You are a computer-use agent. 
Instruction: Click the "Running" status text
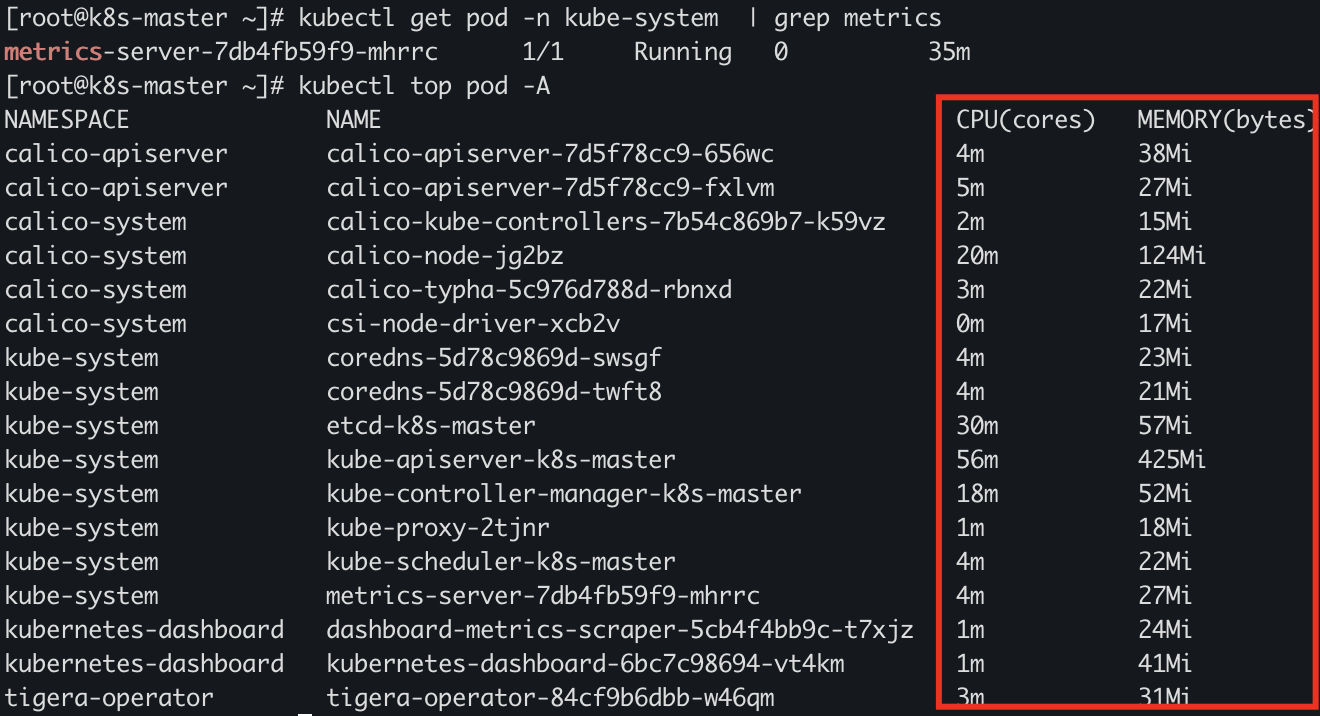(x=682, y=52)
